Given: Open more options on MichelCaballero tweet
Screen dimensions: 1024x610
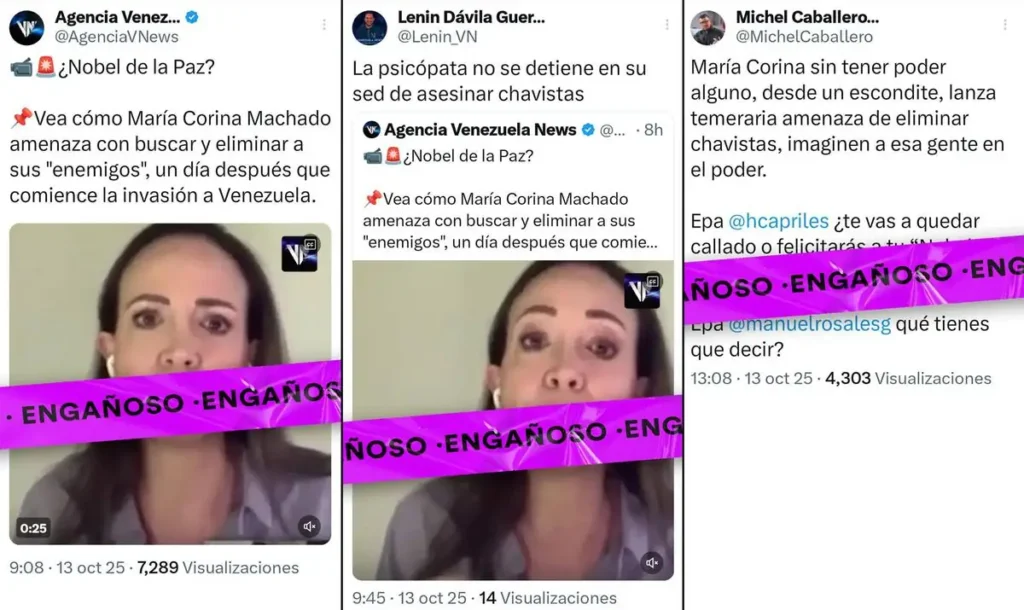Looking at the screenshot, I should click(1005, 25).
